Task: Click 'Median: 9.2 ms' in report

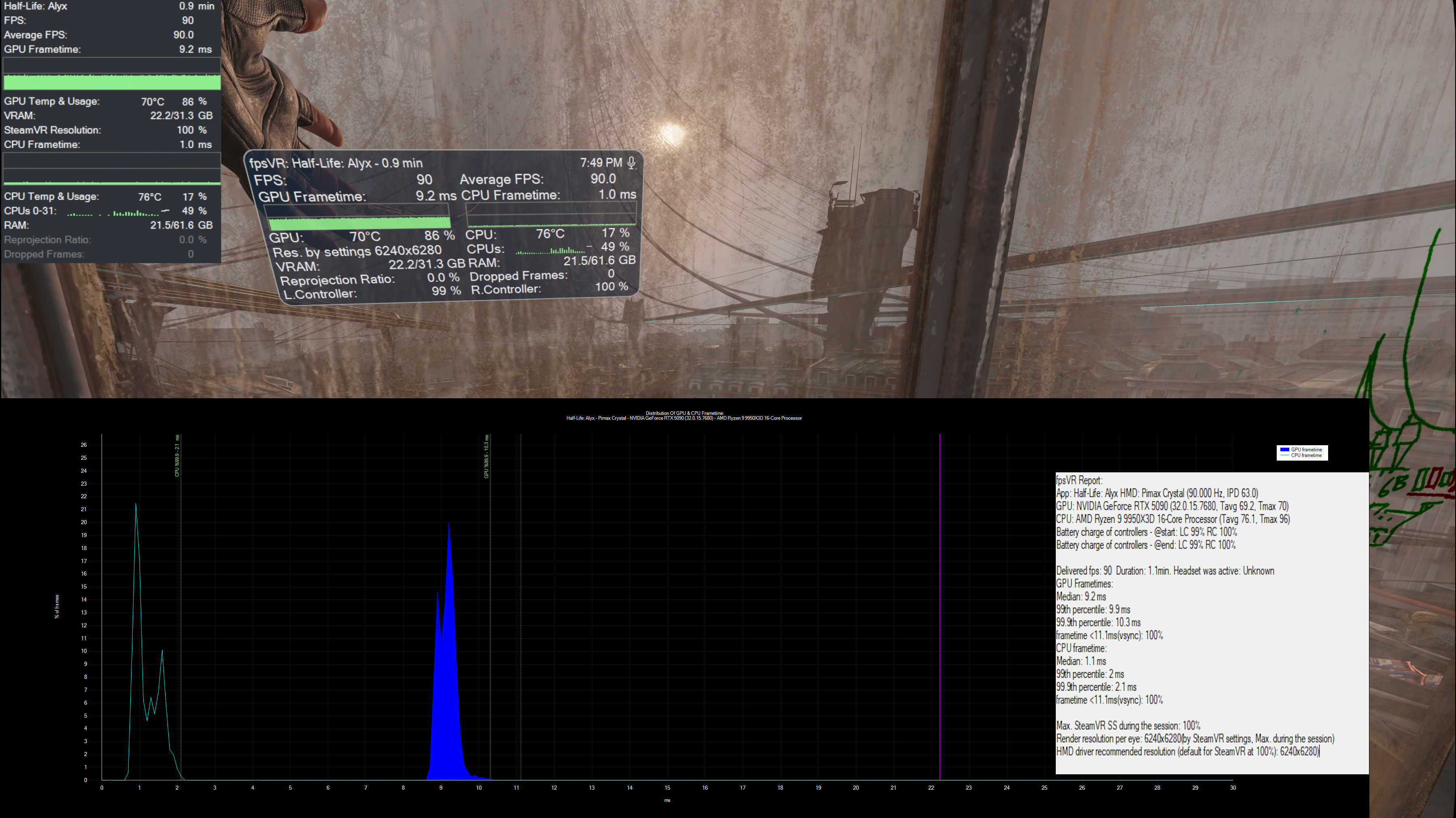Action: pos(1081,597)
